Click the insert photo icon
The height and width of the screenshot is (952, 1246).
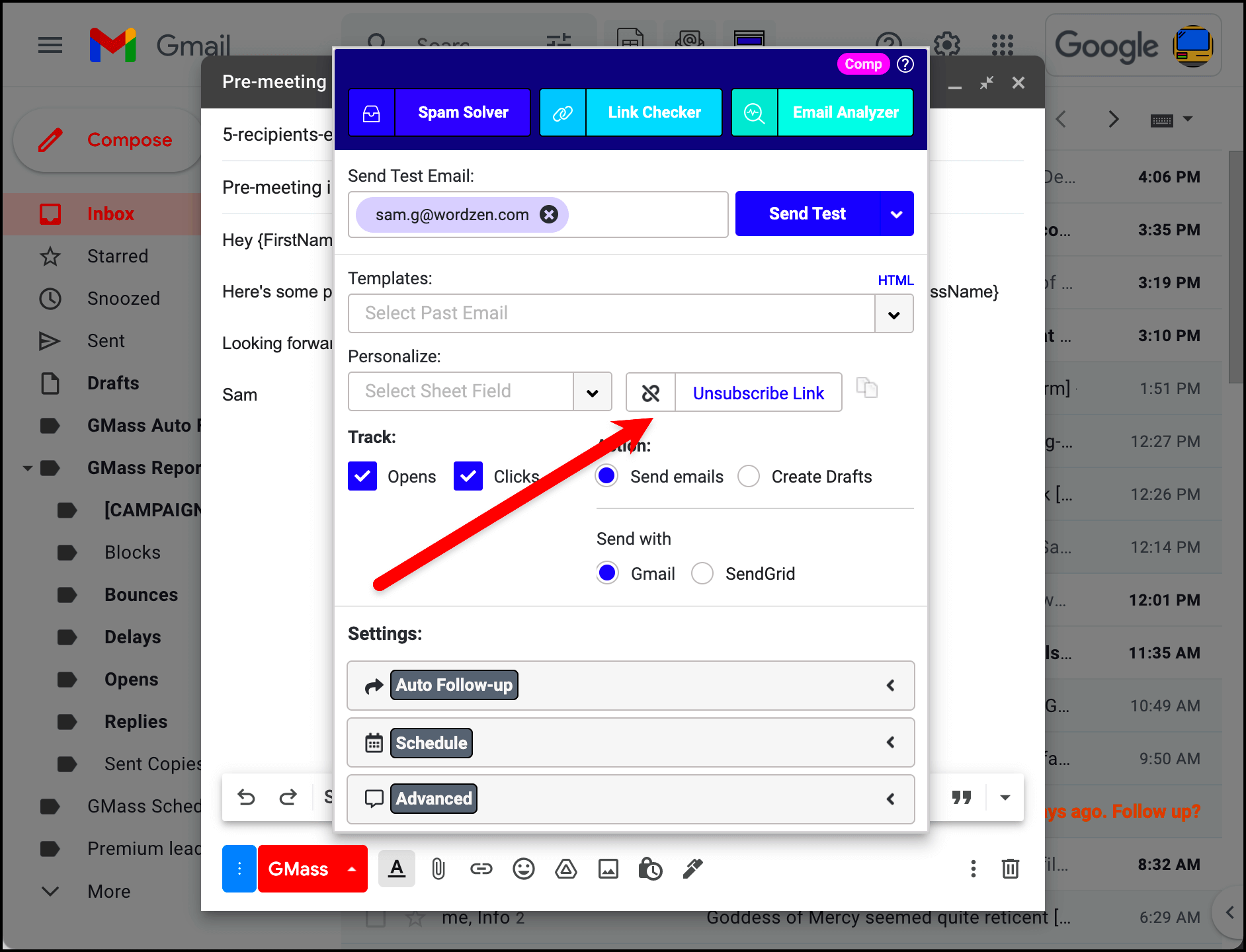coord(608,869)
